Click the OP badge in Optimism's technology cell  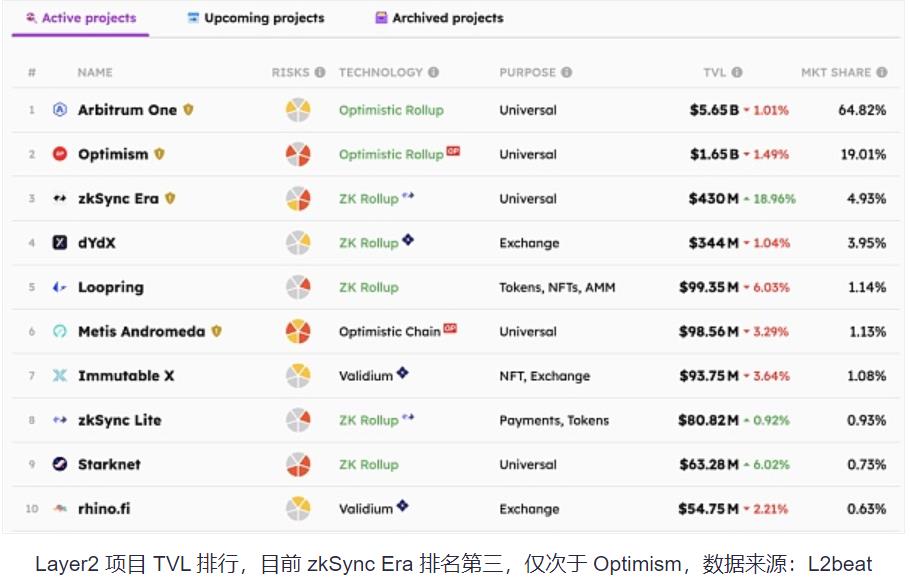tap(453, 151)
